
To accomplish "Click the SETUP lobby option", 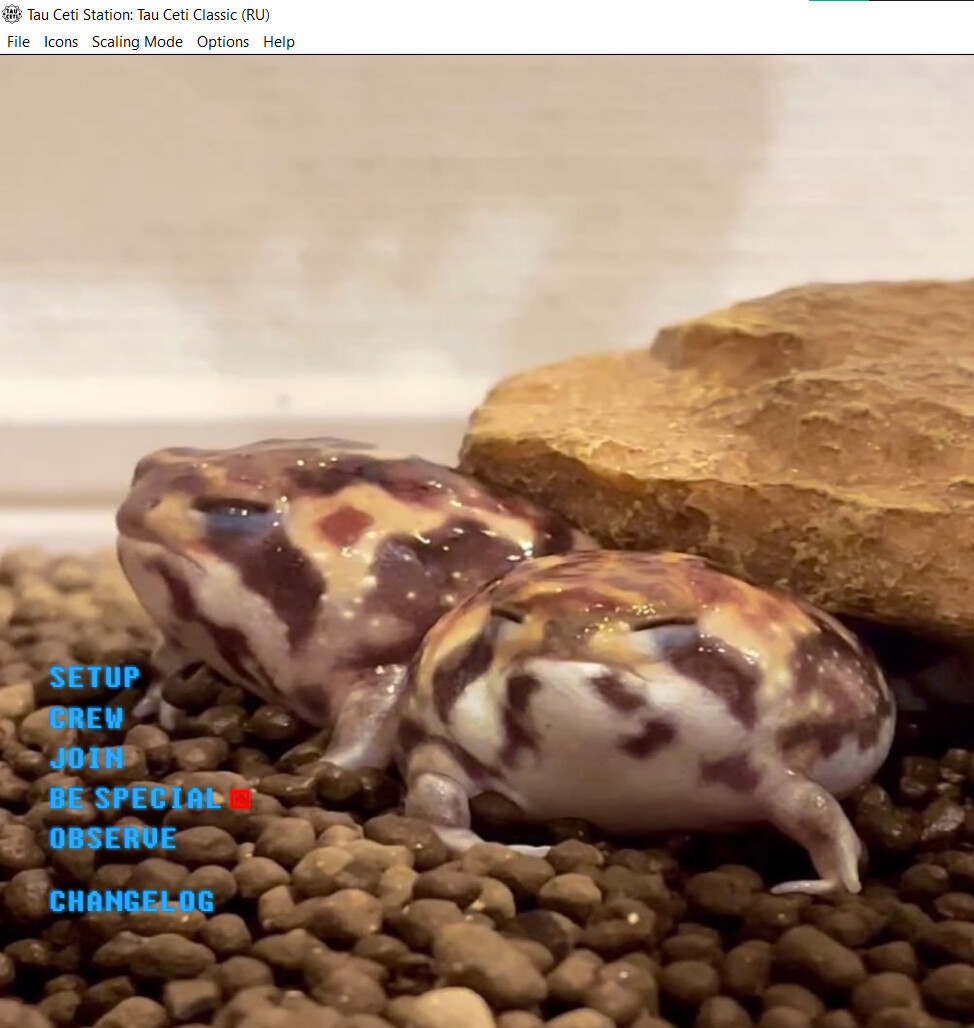I will pos(95,678).
